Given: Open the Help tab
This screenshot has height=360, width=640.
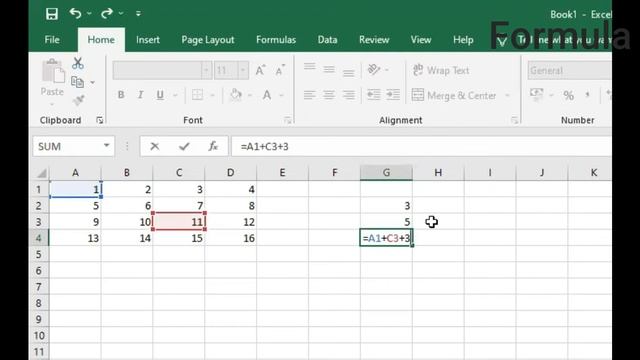Looking at the screenshot, I should tap(463, 40).
